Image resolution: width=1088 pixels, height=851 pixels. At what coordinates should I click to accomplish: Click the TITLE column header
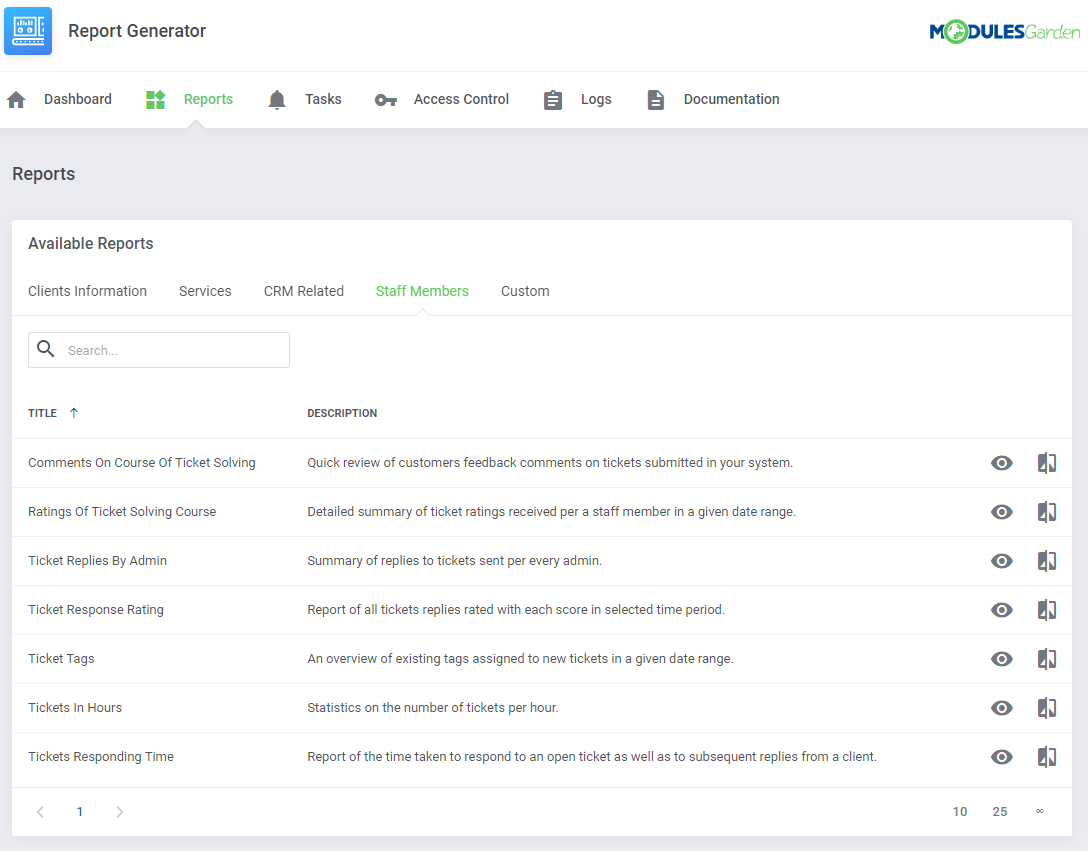click(x=42, y=413)
